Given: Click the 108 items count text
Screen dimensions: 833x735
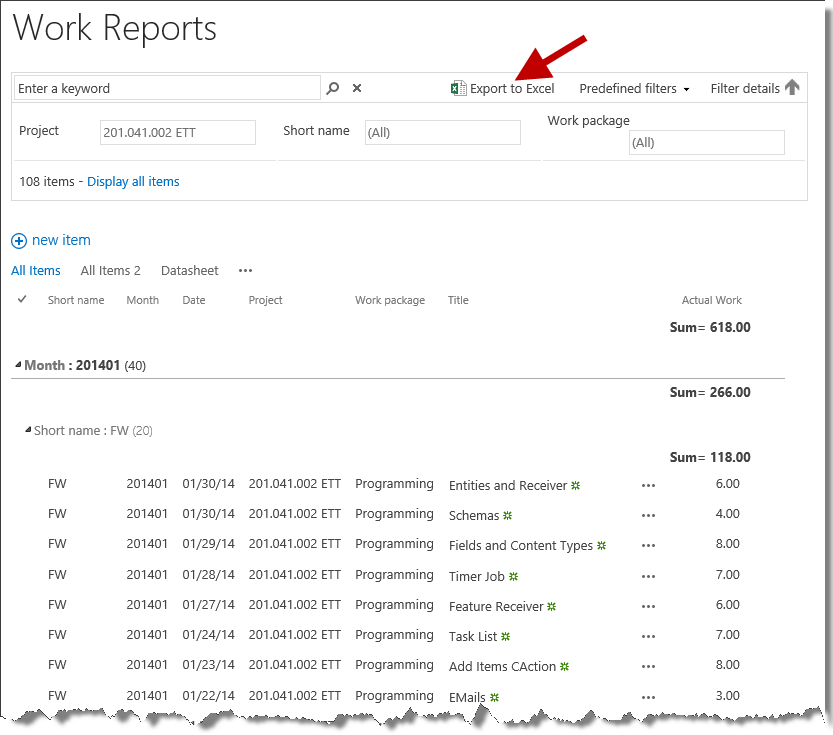Looking at the screenshot, I should pos(47,182).
